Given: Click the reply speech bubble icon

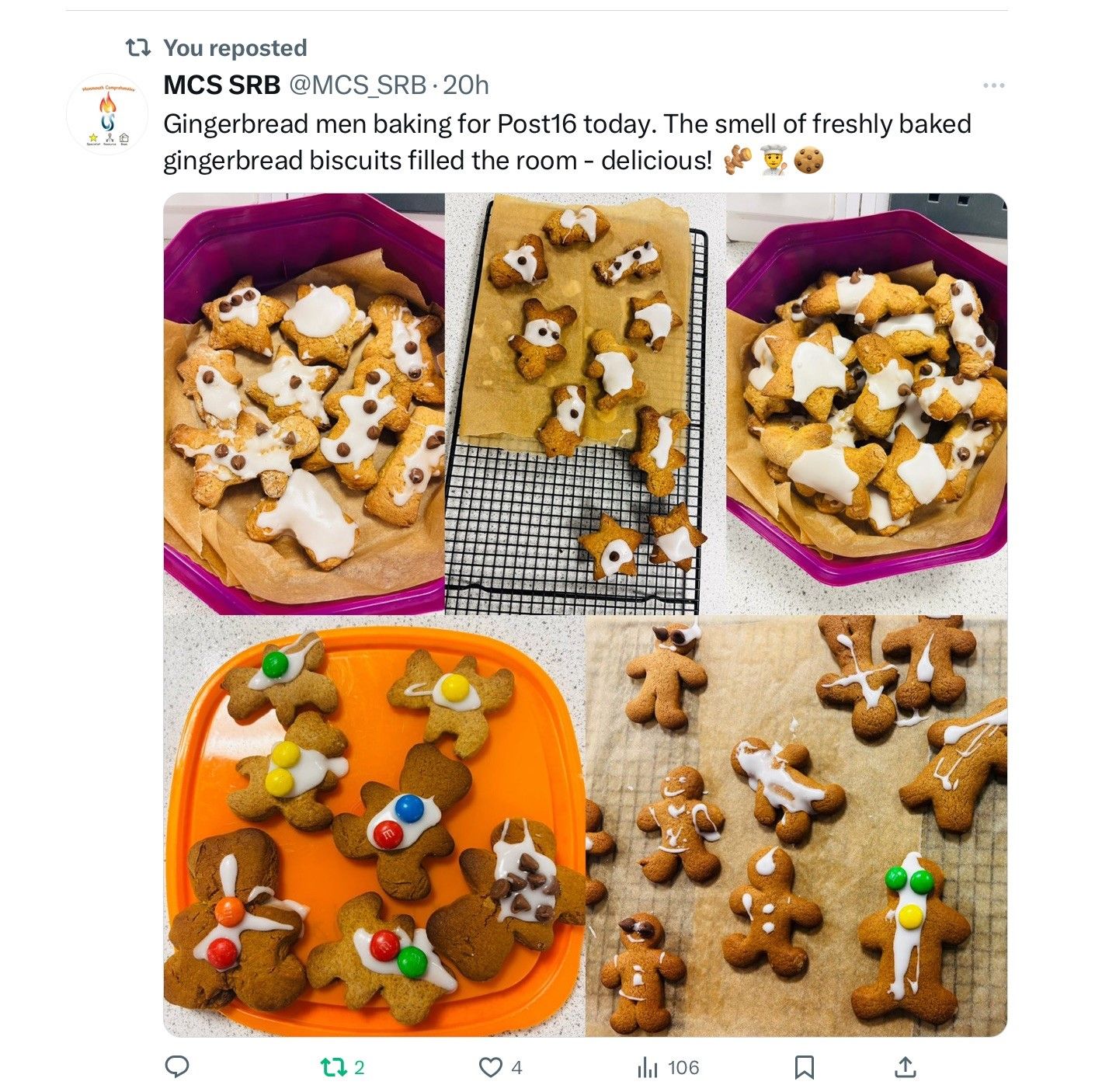Looking at the screenshot, I should 177,1067.
